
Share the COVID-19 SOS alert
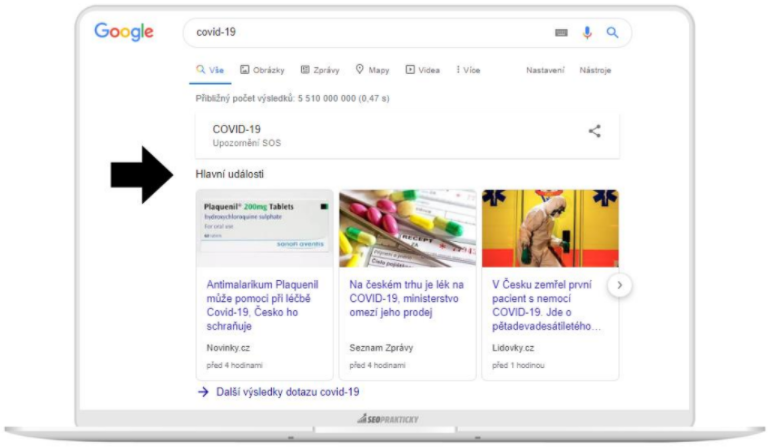[594, 131]
